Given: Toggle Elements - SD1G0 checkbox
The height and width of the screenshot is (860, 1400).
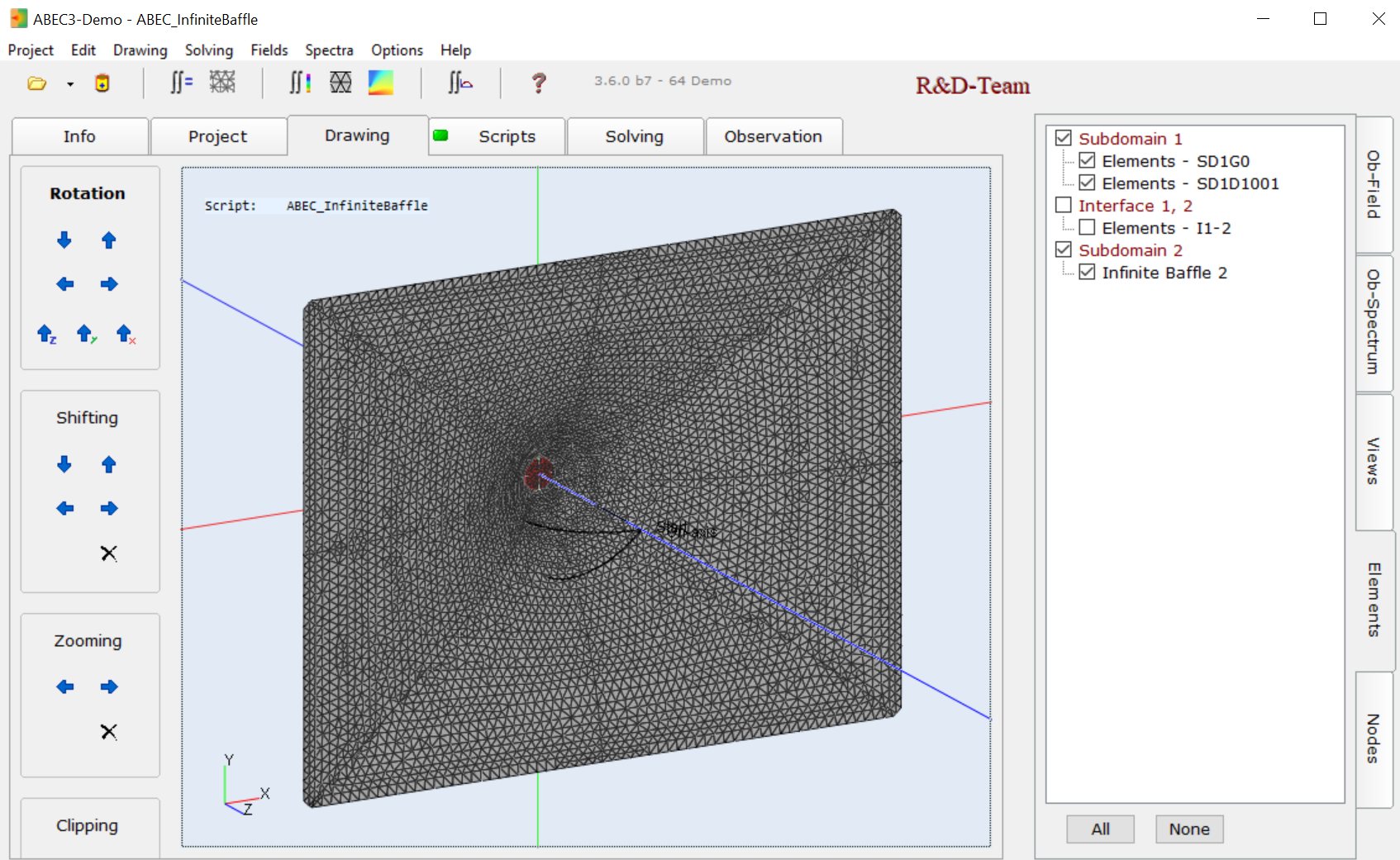Looking at the screenshot, I should pos(1087,160).
